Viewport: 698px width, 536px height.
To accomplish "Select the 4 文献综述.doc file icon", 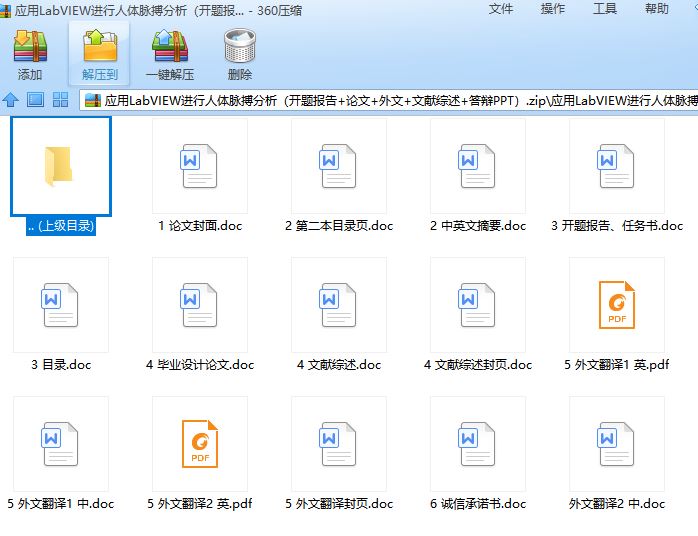I will tap(338, 305).
